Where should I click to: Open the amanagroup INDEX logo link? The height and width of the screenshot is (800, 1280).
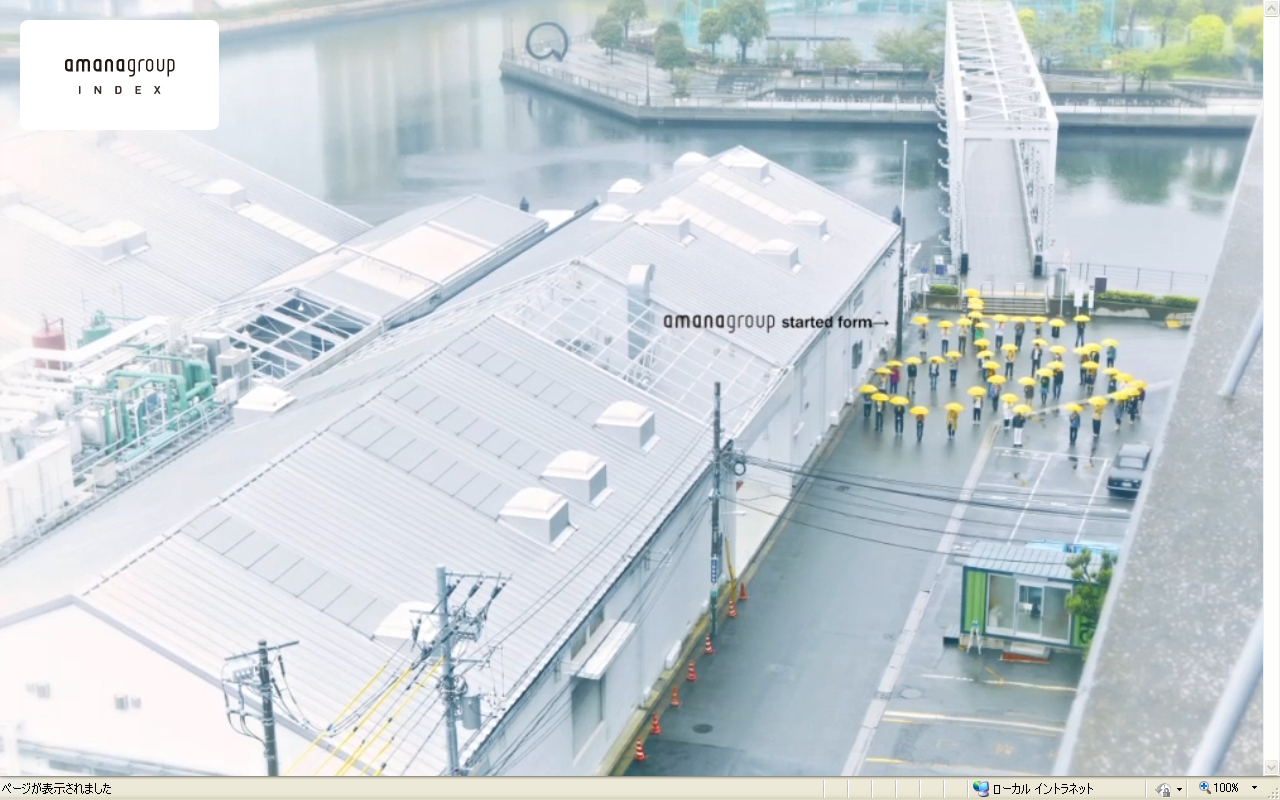click(119, 75)
